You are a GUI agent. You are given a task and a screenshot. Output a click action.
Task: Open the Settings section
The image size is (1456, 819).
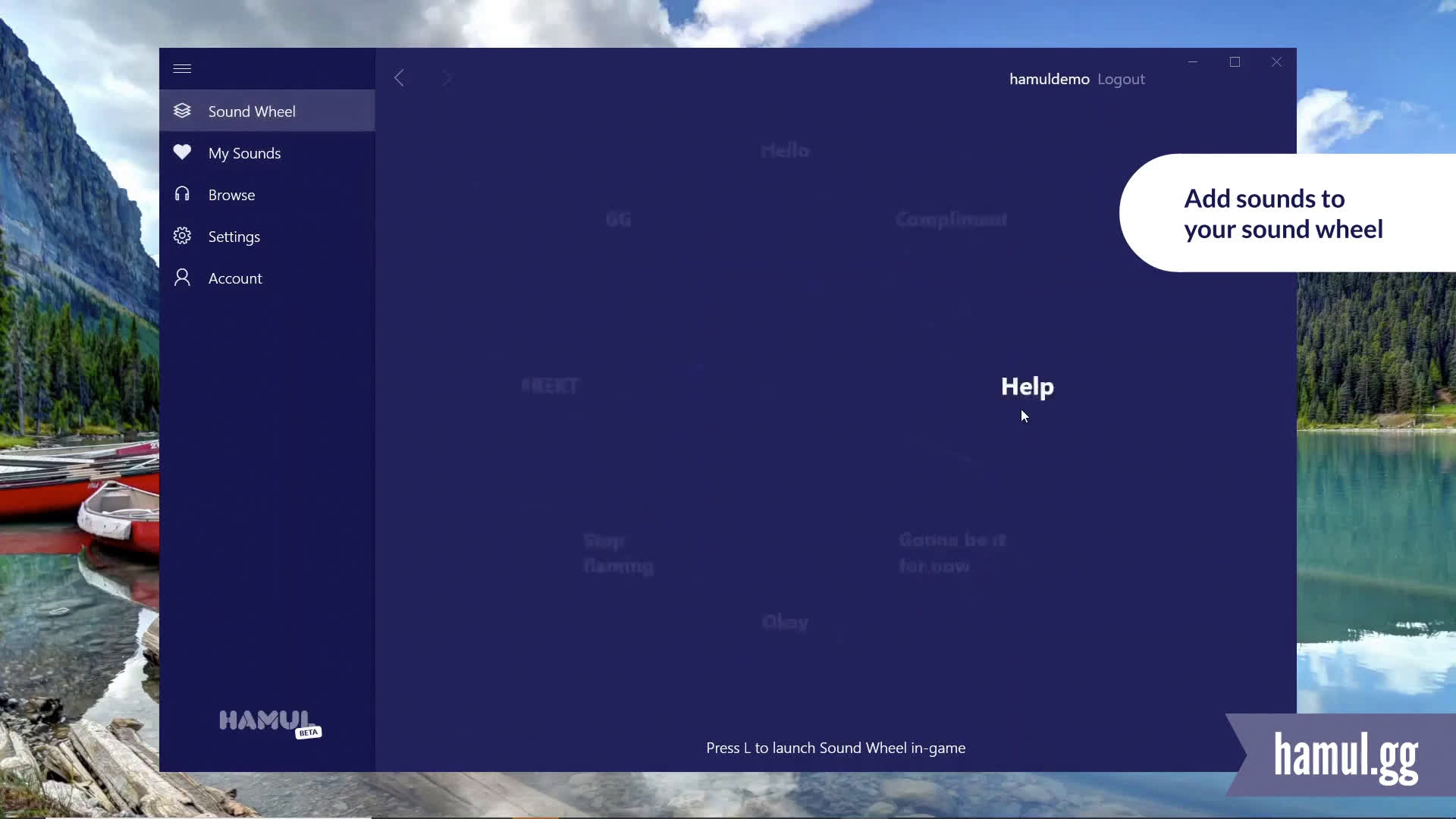pos(234,236)
